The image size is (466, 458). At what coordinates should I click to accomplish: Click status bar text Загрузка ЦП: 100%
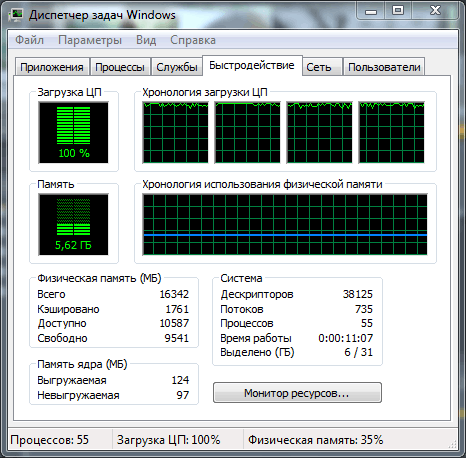[x=169, y=440]
